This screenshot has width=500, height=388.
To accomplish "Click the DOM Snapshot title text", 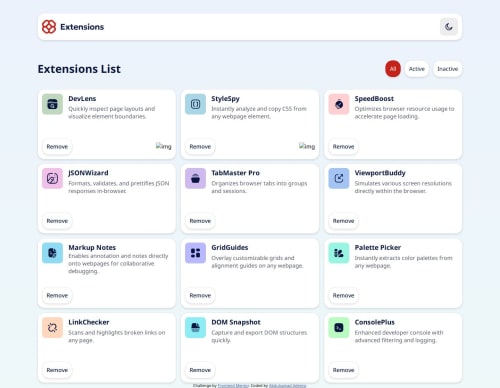I will (x=236, y=322).
